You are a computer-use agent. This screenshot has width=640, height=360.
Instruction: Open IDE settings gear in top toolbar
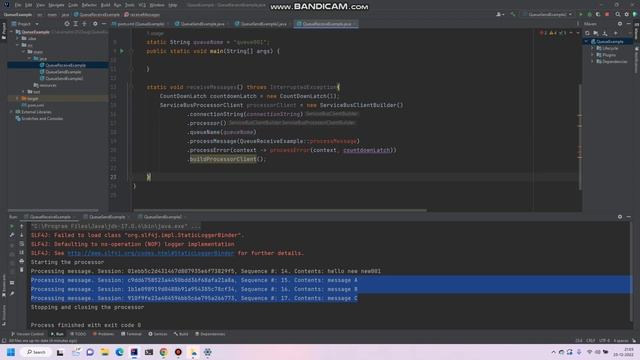627,14
